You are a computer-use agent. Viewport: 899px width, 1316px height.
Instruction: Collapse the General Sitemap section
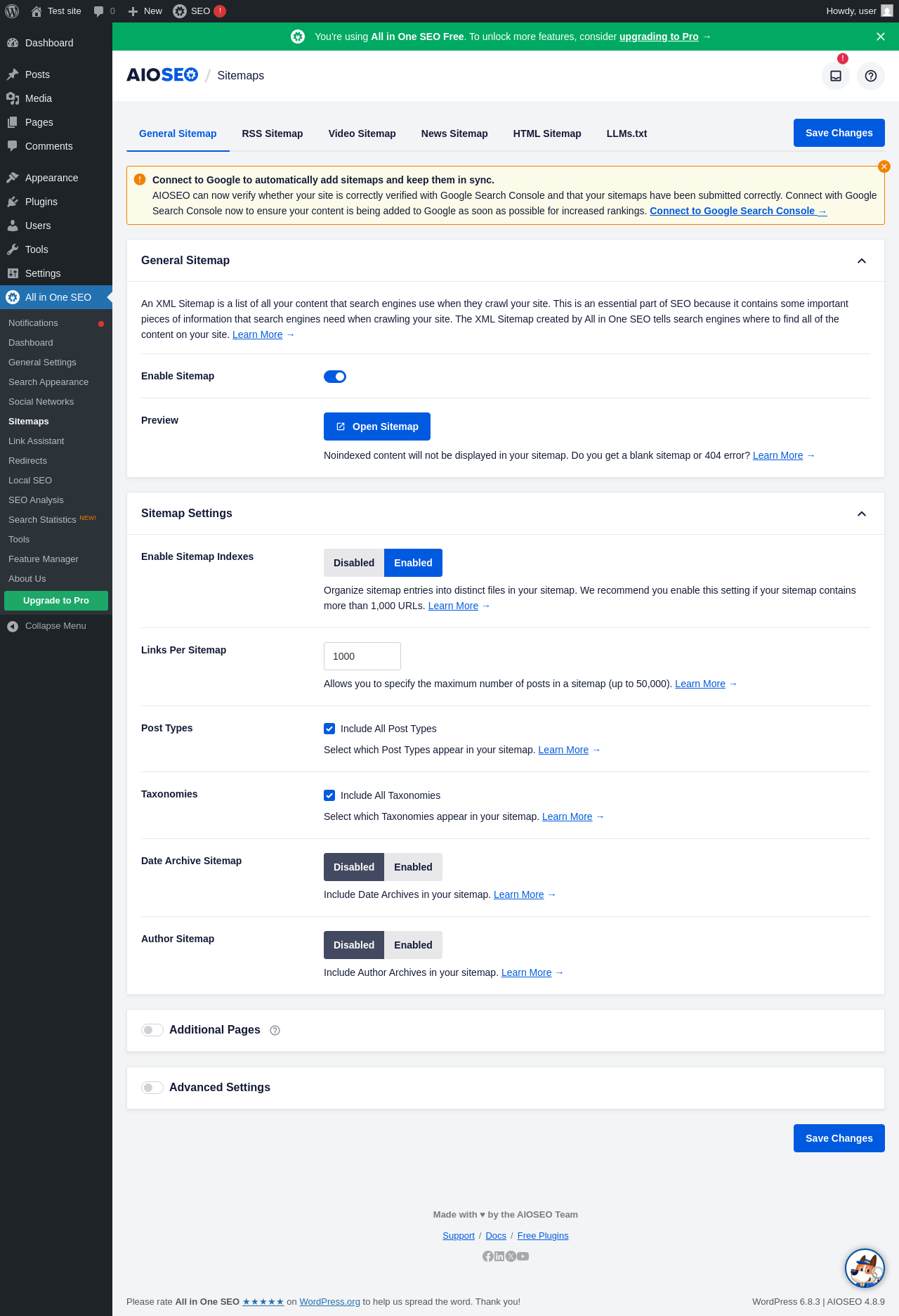coord(862,261)
